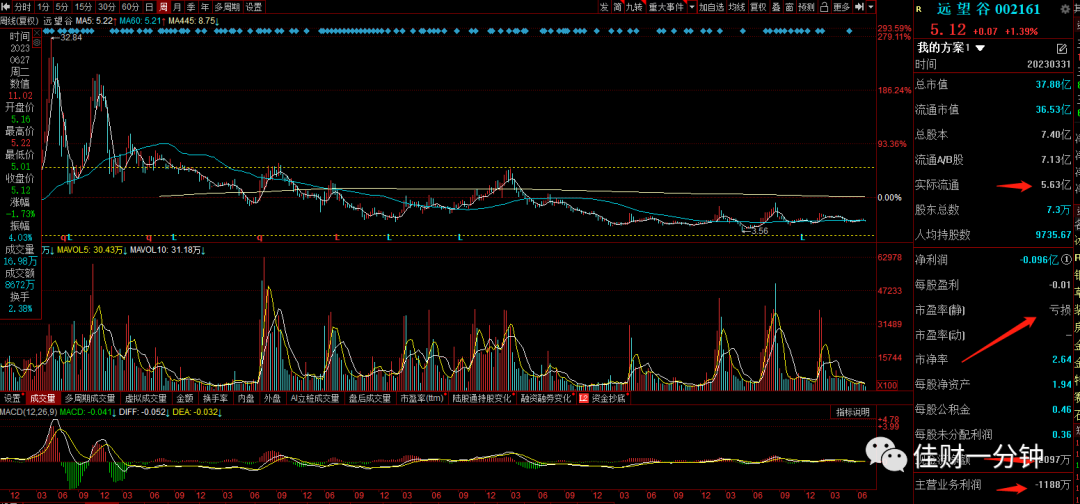
Task: Open the top toolbar 设置 settings
Action: (x=254, y=7)
